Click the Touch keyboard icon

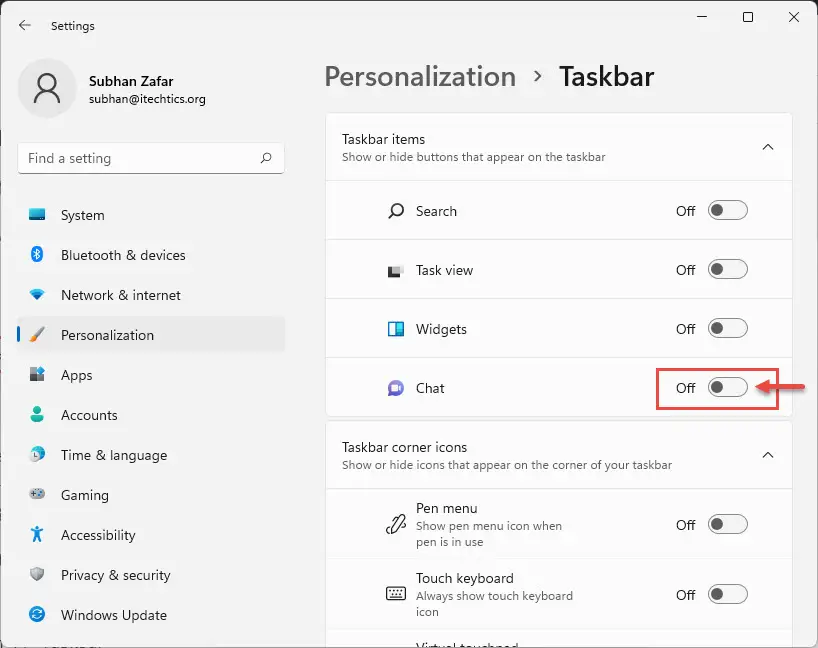(396, 594)
